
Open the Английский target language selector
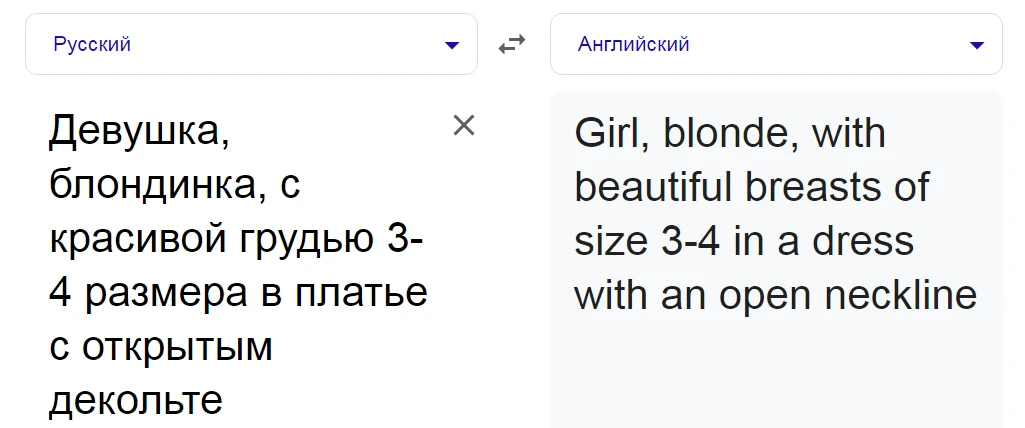tap(776, 44)
